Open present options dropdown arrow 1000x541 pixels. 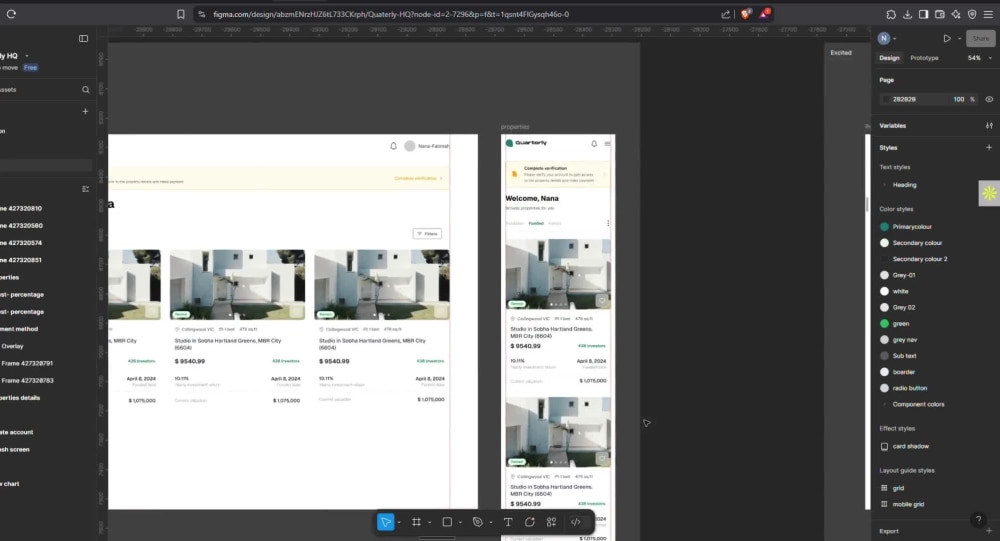959,38
